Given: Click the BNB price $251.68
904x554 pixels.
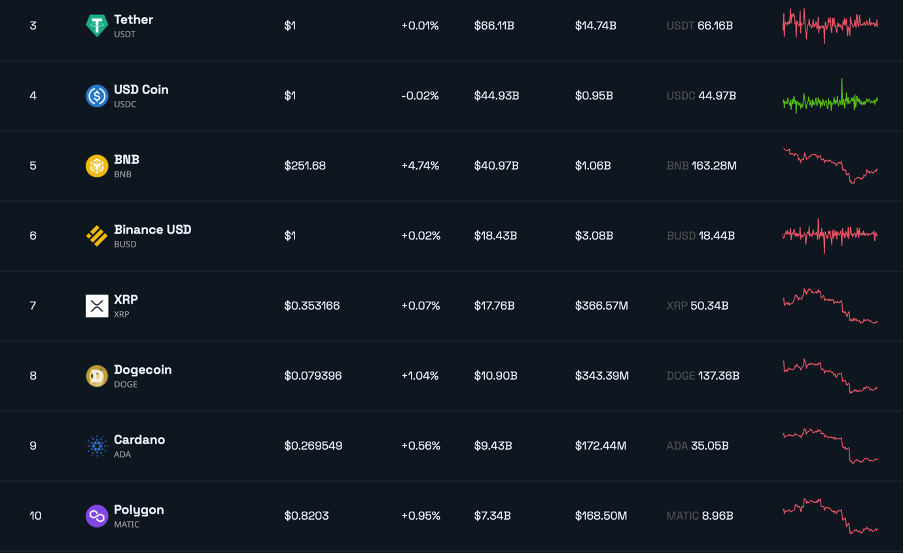Looking at the screenshot, I should [305, 166].
